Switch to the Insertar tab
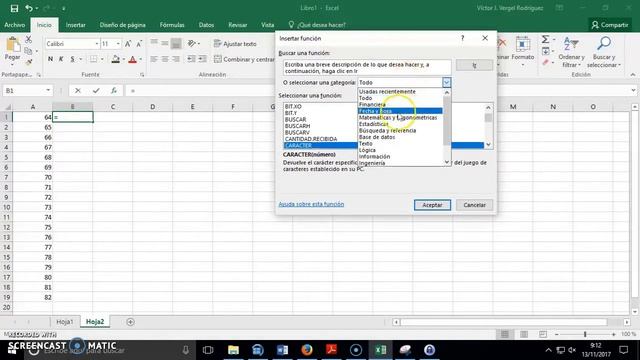Image resolution: width=640 pixels, height=360 pixels. point(76,25)
